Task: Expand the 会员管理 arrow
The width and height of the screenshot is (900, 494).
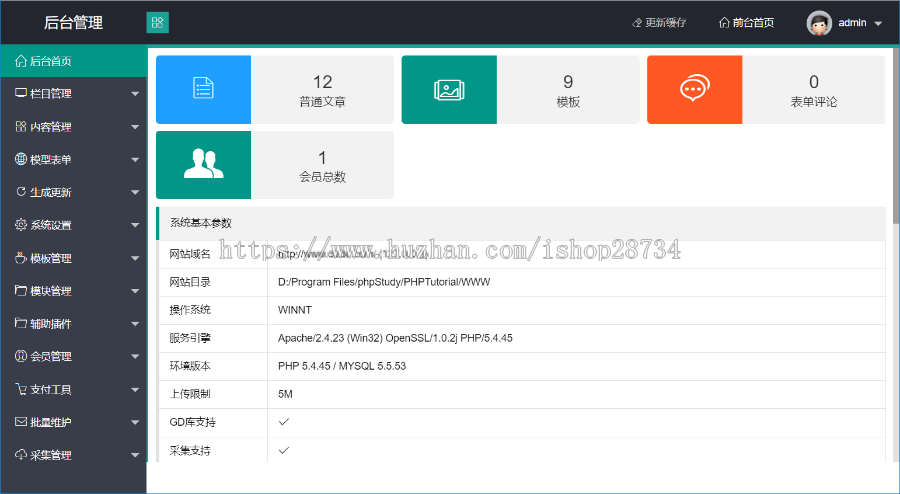Action: (135, 357)
